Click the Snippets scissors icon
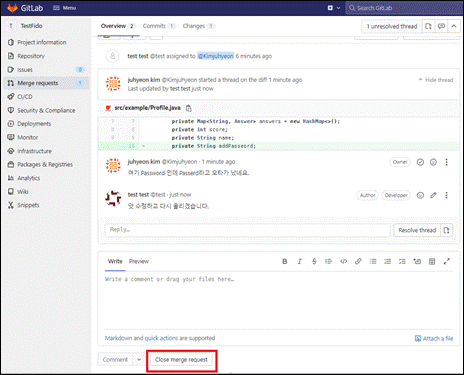 pyautogui.click(x=11, y=205)
